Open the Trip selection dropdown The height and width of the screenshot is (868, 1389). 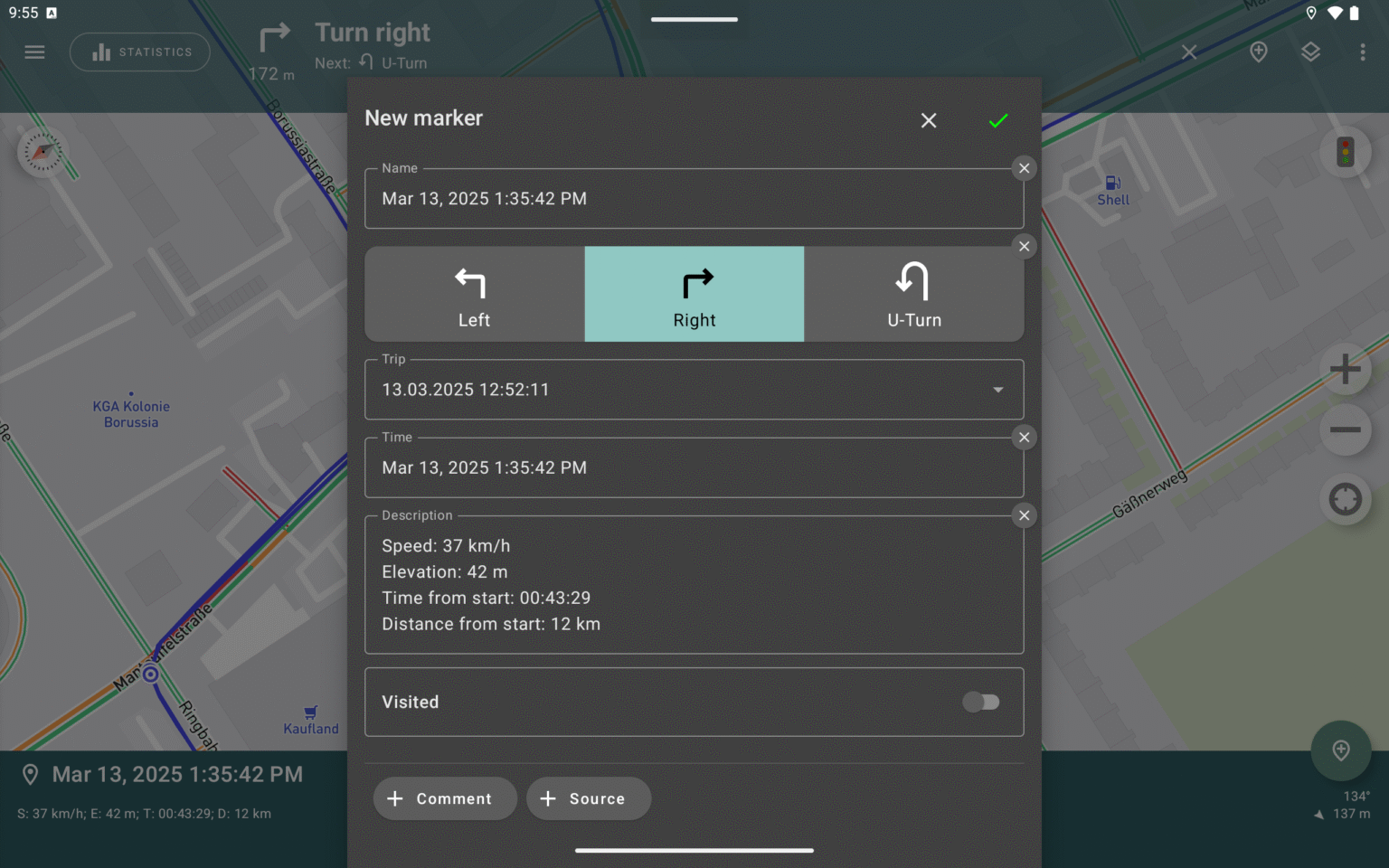[x=997, y=390]
